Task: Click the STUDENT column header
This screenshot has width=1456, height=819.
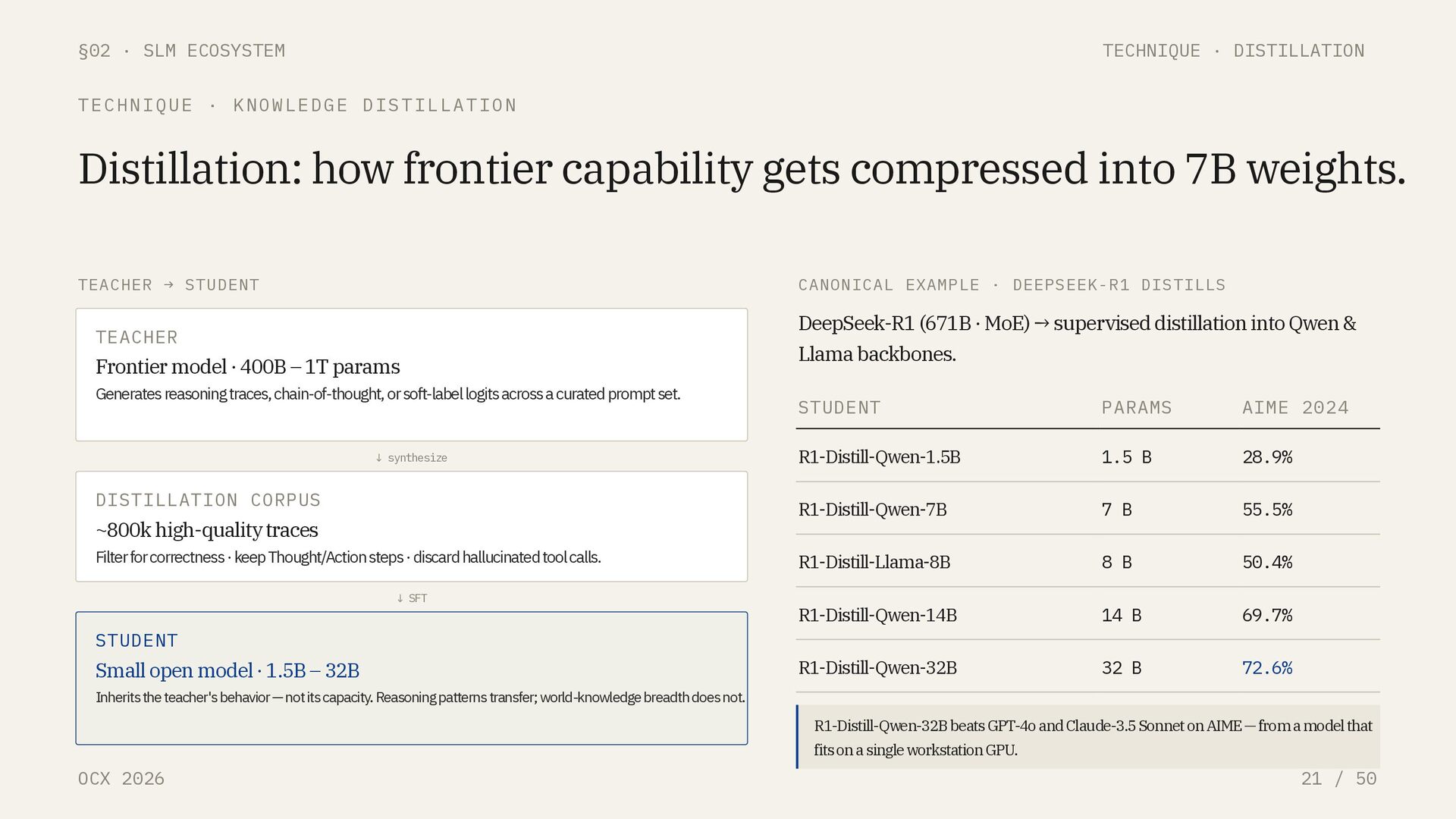Action: (x=839, y=408)
